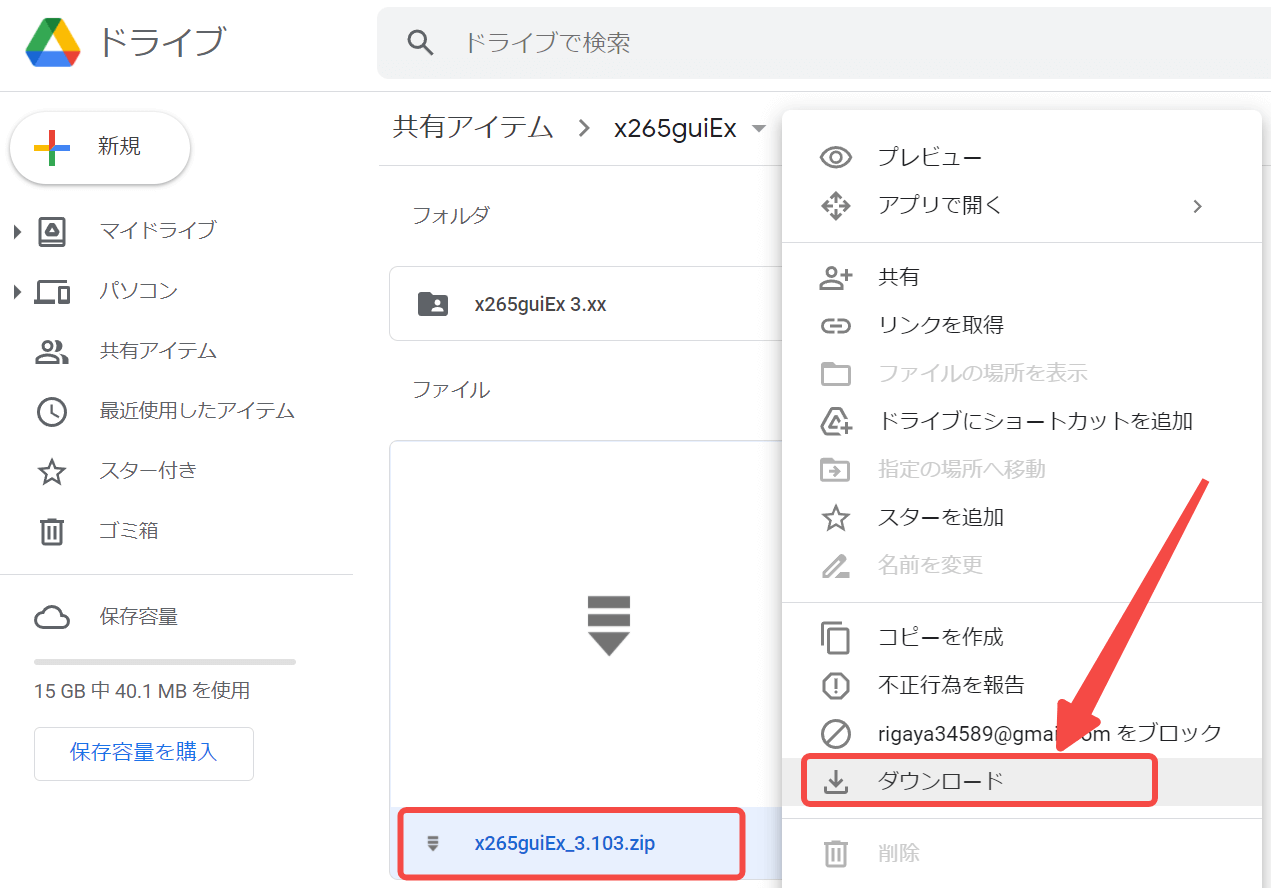
Task: Click the フォルダ section heading
Action: (451, 215)
